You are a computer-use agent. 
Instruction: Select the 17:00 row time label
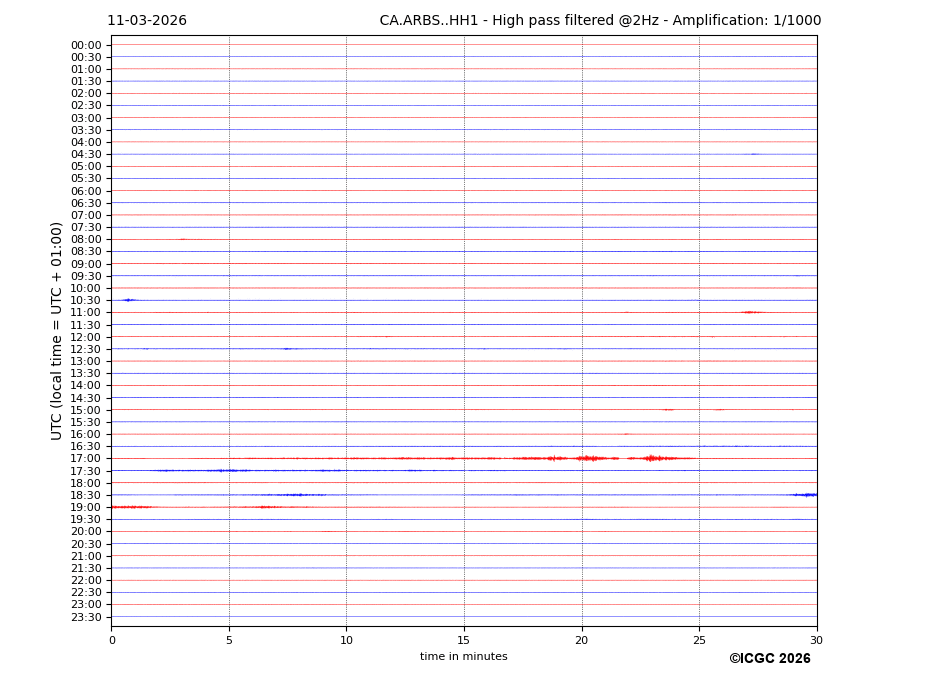tap(85, 459)
